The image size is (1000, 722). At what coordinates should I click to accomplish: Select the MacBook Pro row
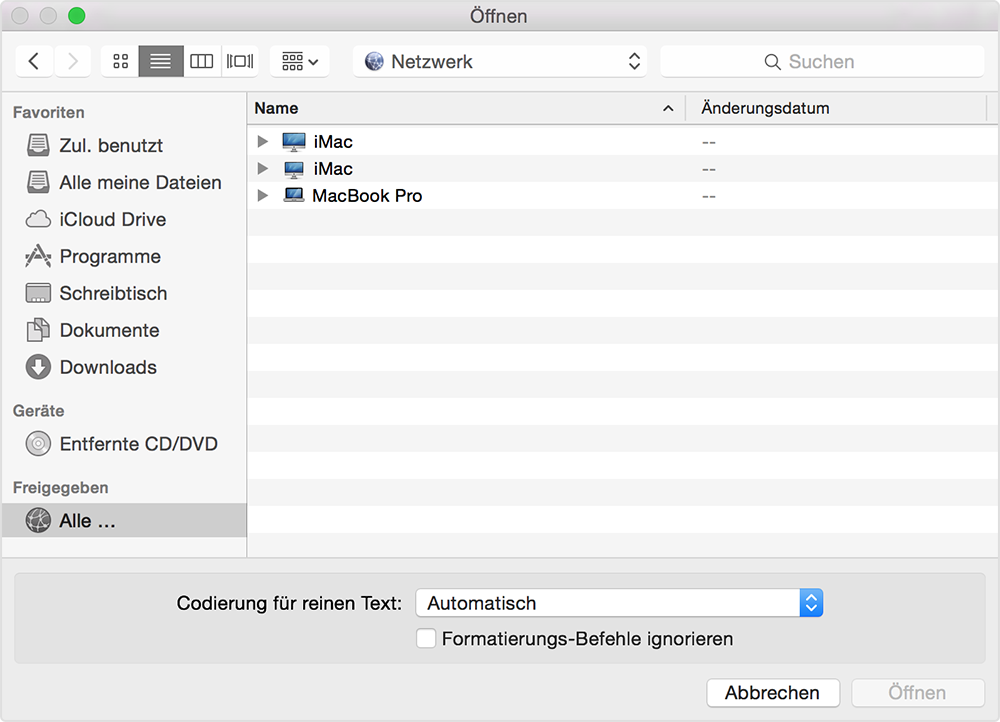point(622,195)
